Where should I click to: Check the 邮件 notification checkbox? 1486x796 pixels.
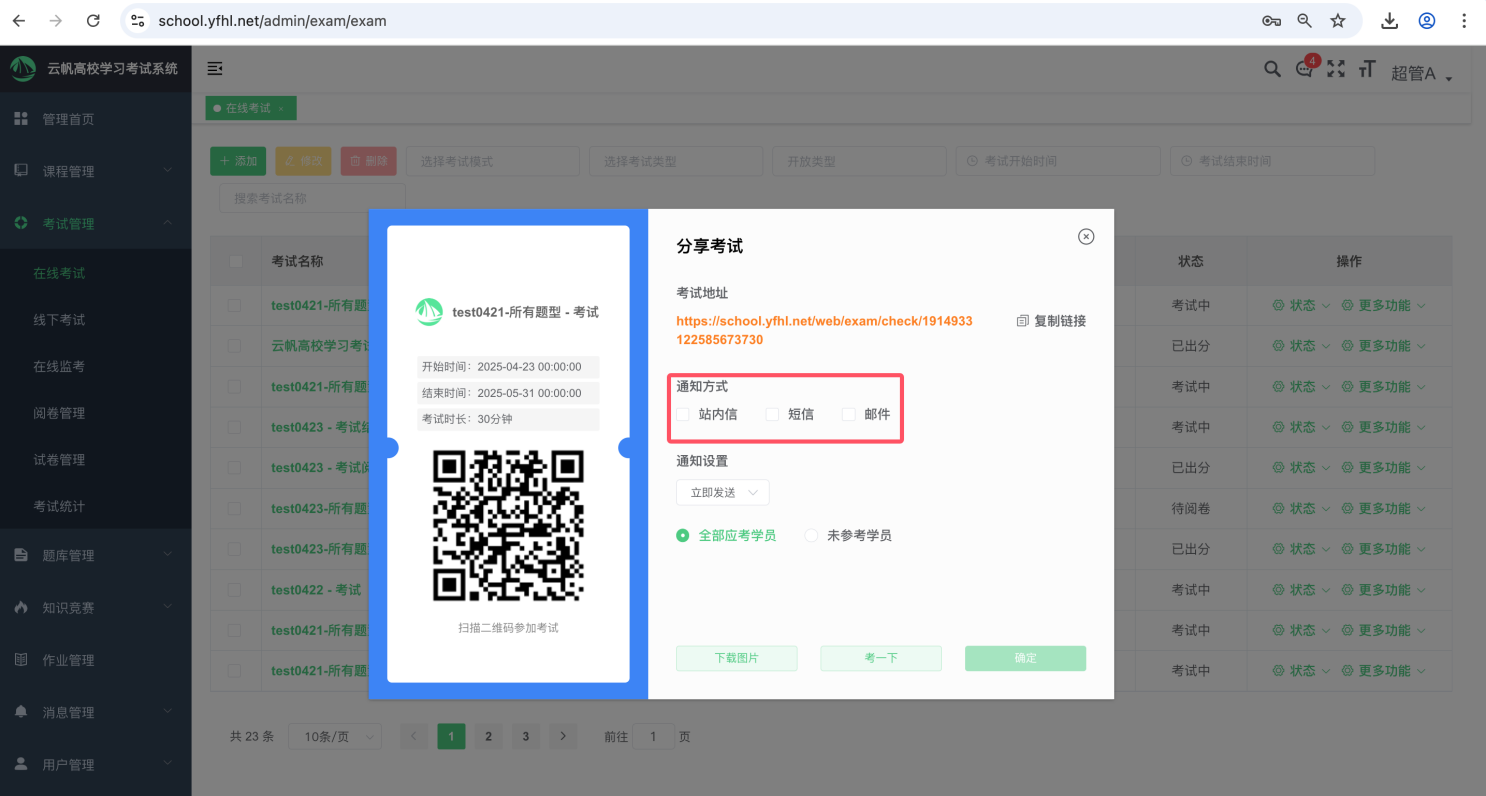[x=849, y=414]
